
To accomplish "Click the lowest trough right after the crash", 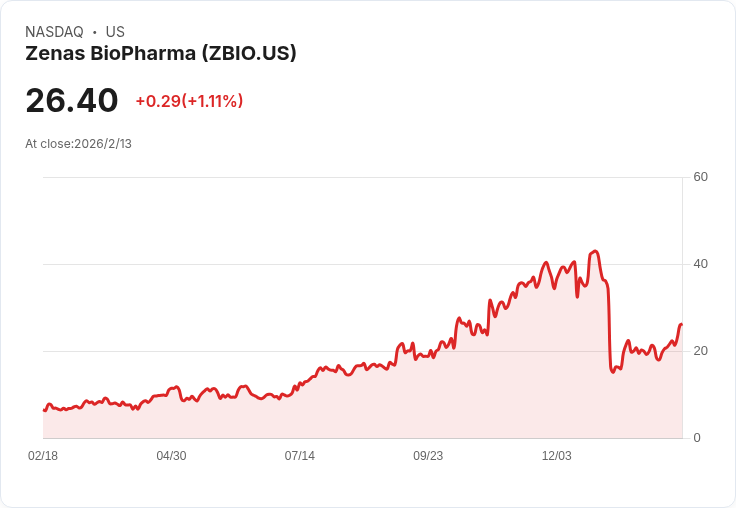I will click(613, 372).
